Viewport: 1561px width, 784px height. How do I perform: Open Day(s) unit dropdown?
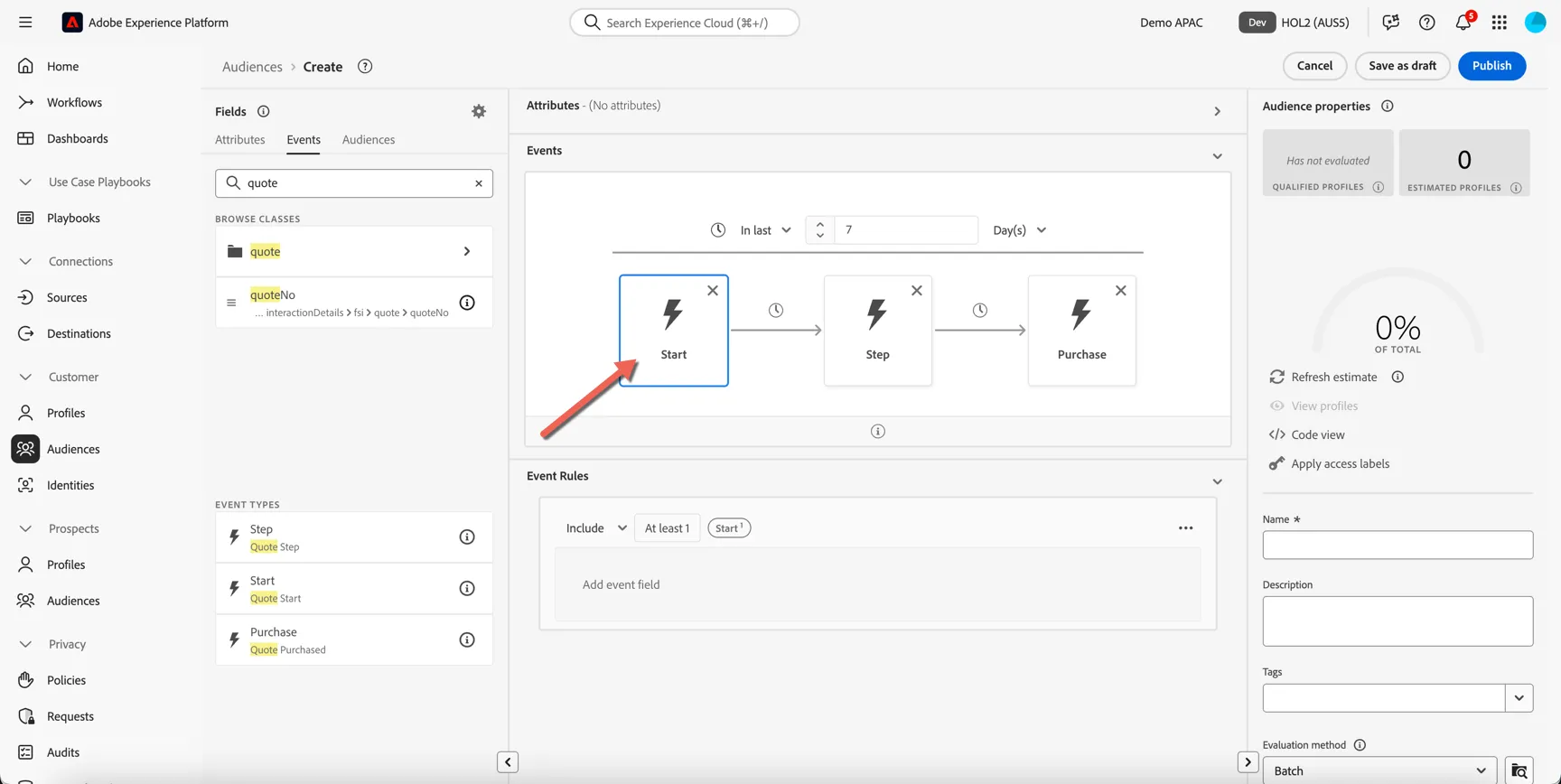1020,230
